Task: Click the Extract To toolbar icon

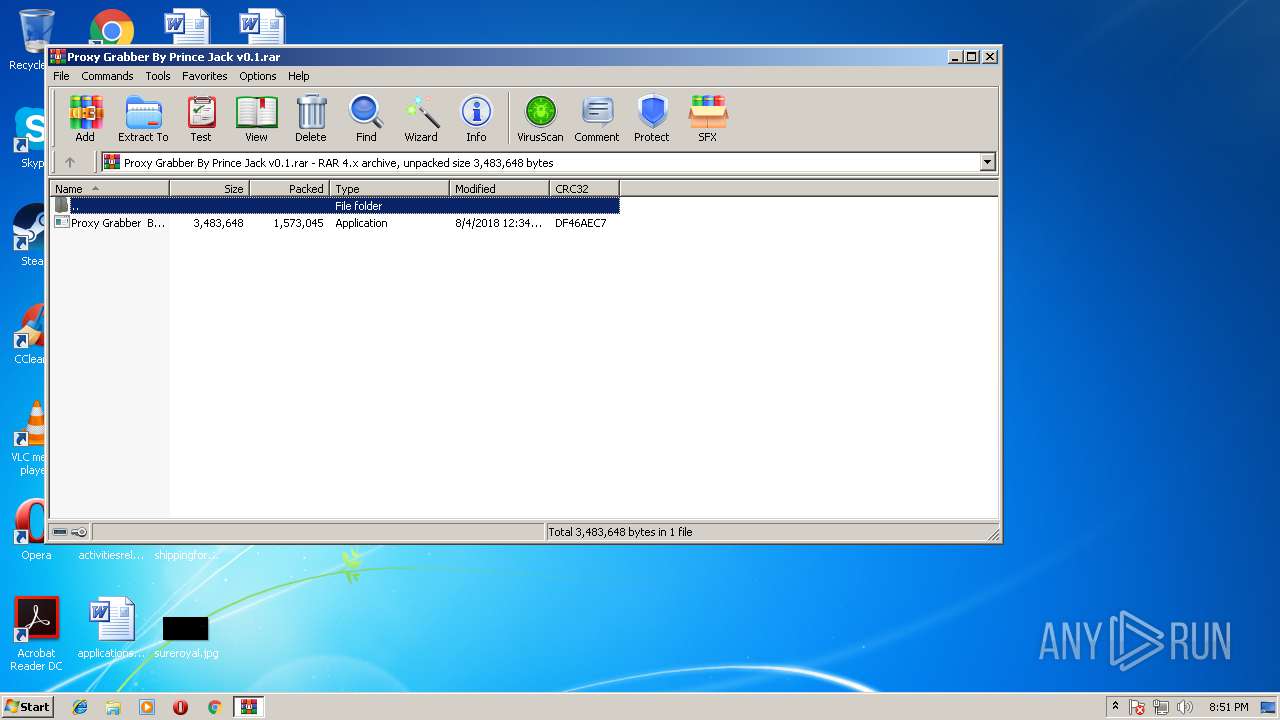Action: 143,118
